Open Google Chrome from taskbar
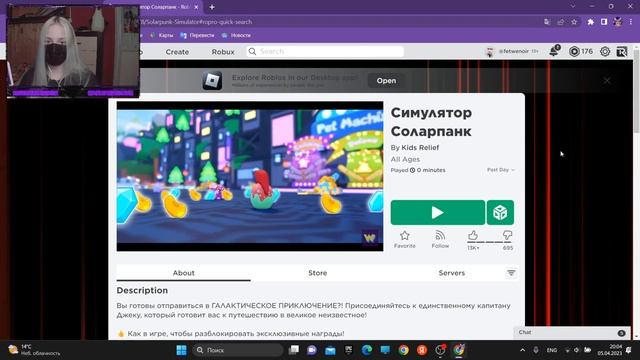Viewport: 640px width, 360px height. coord(403,350)
